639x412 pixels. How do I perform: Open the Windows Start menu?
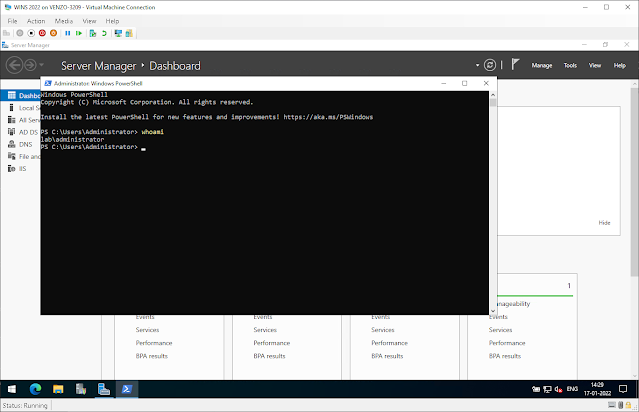click(12, 389)
